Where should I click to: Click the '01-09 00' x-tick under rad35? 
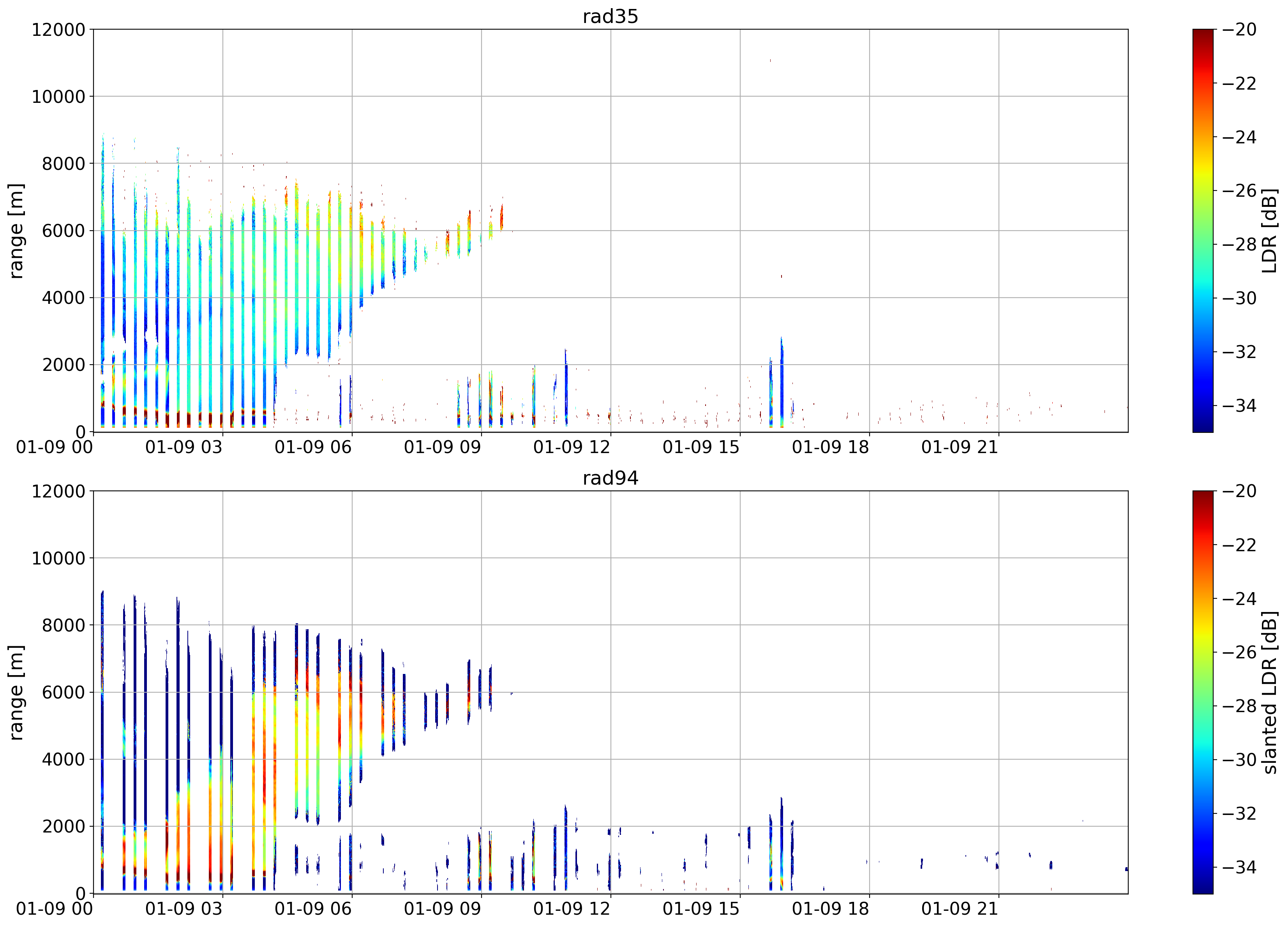click(55, 447)
